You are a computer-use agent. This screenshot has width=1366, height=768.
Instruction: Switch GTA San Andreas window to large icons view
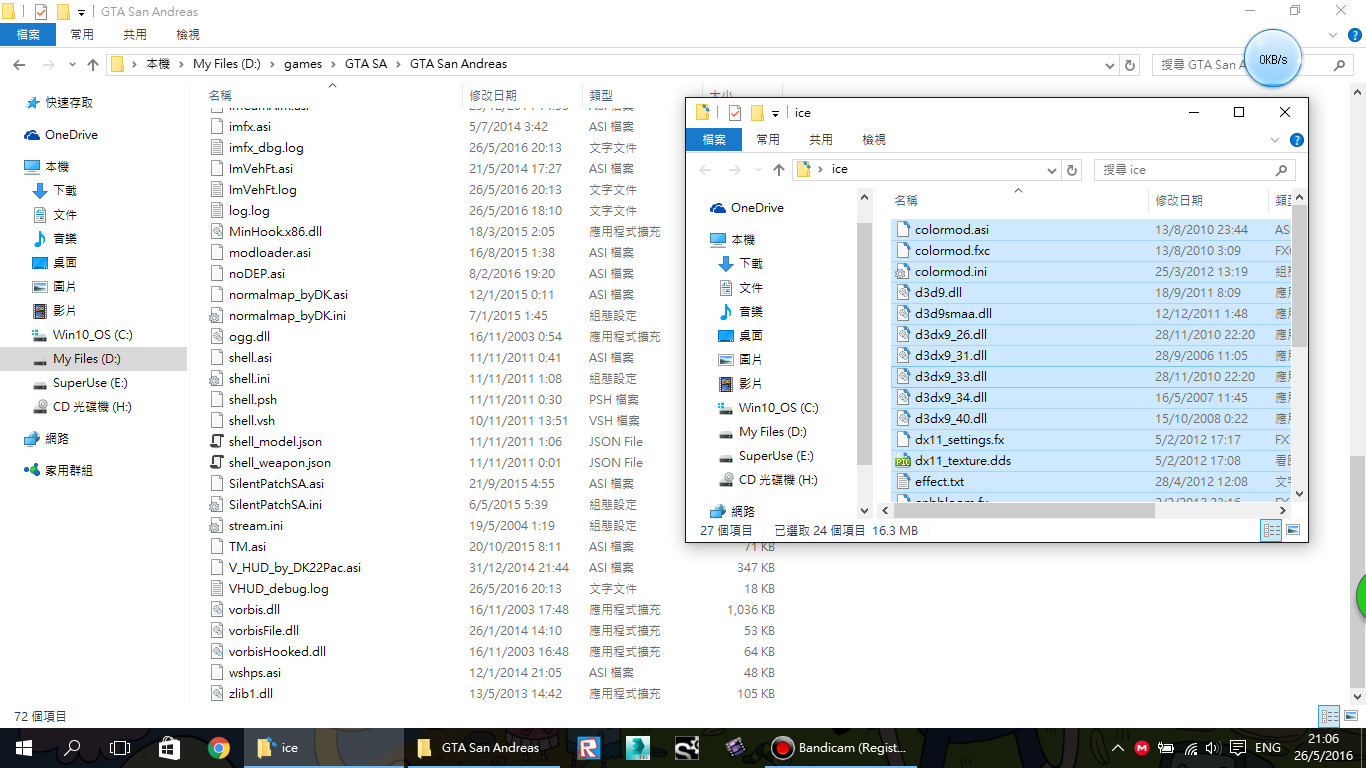(1350, 716)
